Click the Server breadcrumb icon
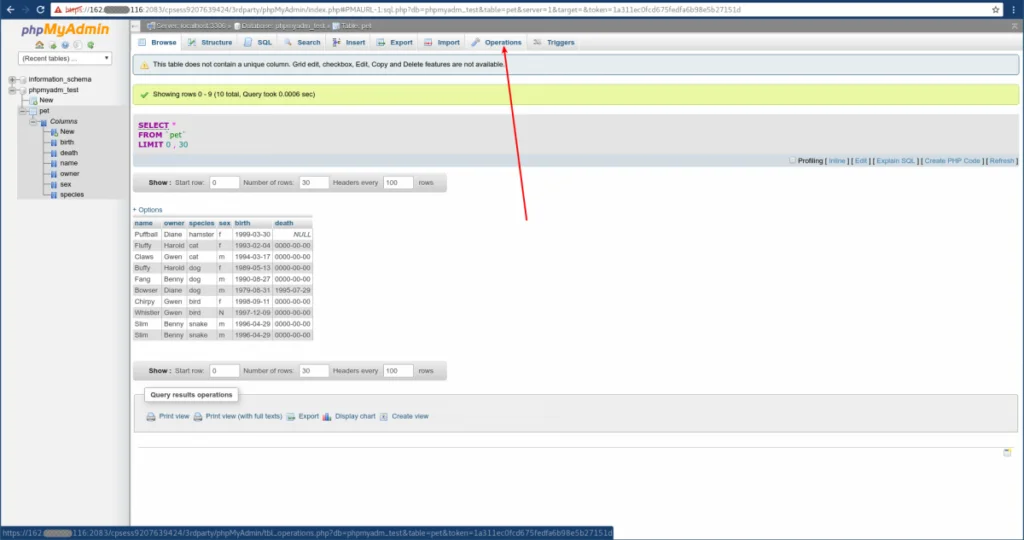This screenshot has height=540, width=1024. (x=151, y=25)
